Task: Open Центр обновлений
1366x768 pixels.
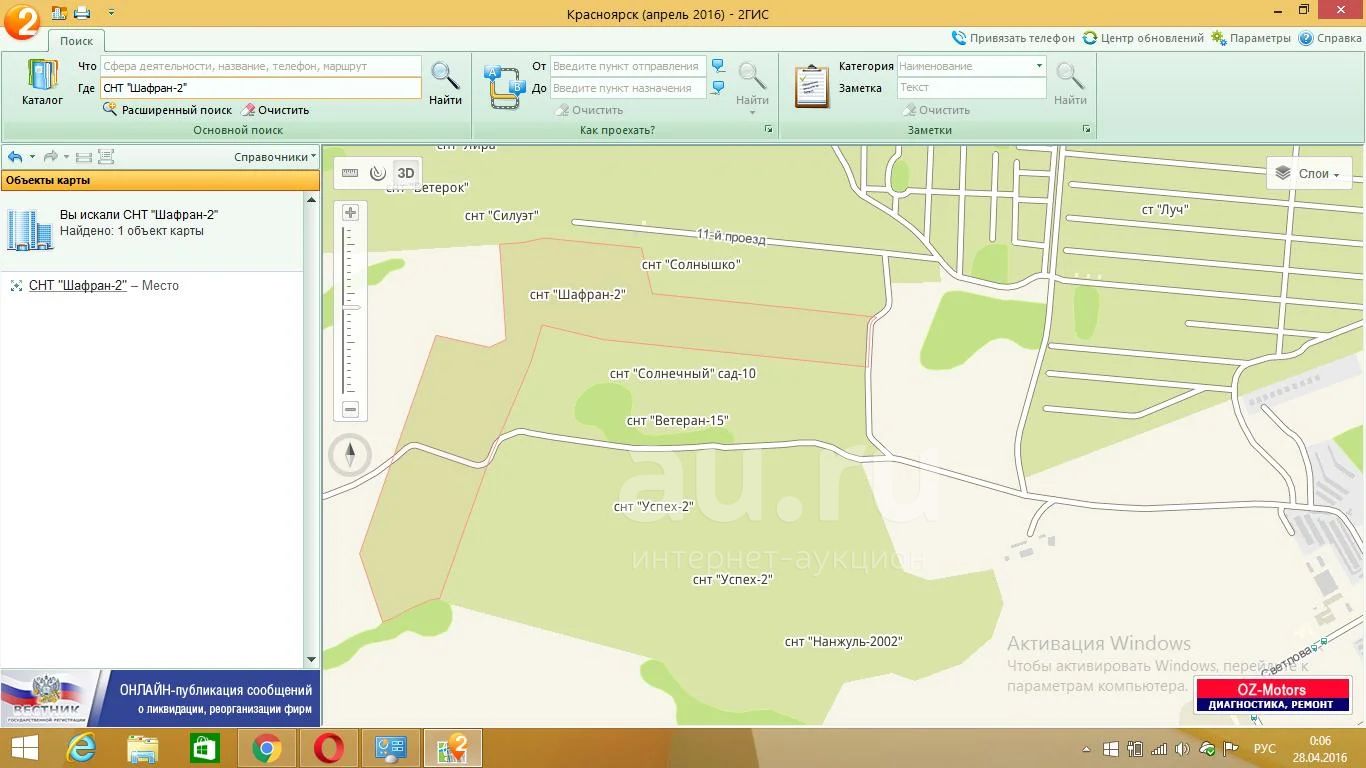Action: coord(1143,38)
